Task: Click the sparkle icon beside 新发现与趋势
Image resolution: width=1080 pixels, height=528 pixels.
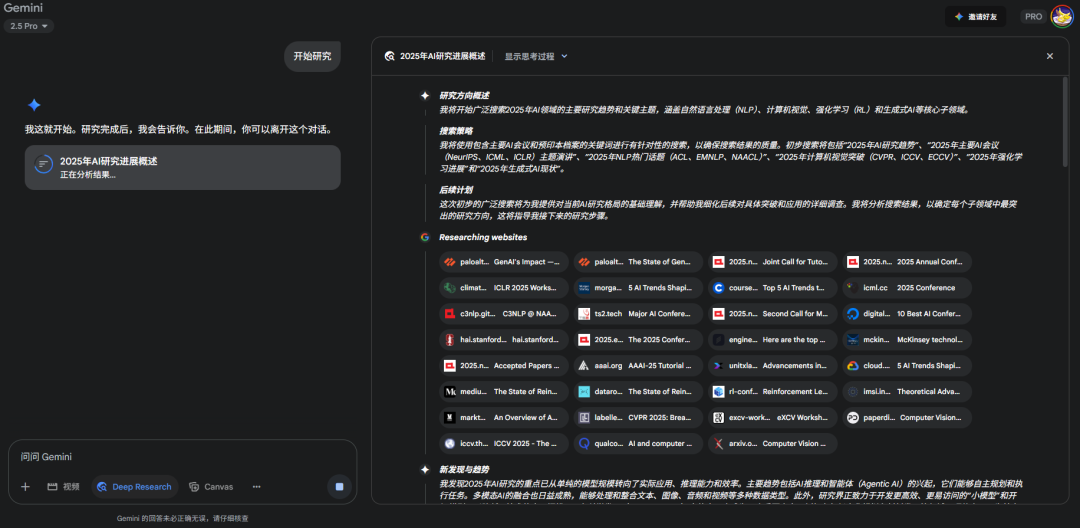Action: (x=425, y=469)
